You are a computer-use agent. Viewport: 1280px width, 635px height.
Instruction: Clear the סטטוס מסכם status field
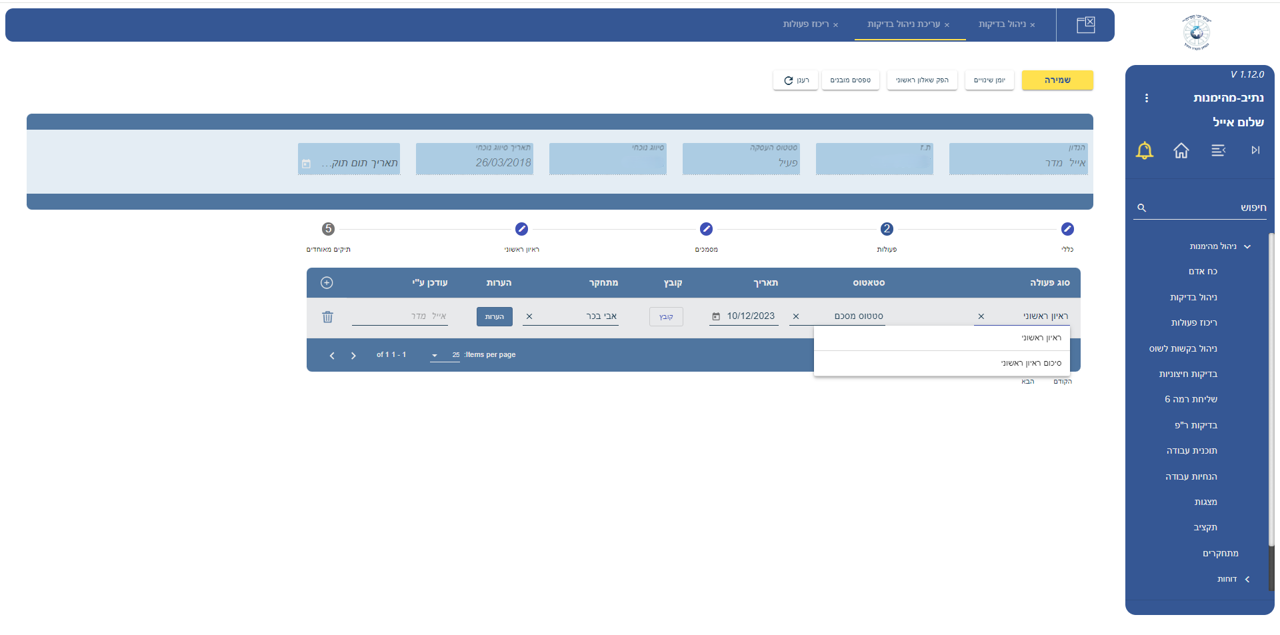[x=796, y=317]
